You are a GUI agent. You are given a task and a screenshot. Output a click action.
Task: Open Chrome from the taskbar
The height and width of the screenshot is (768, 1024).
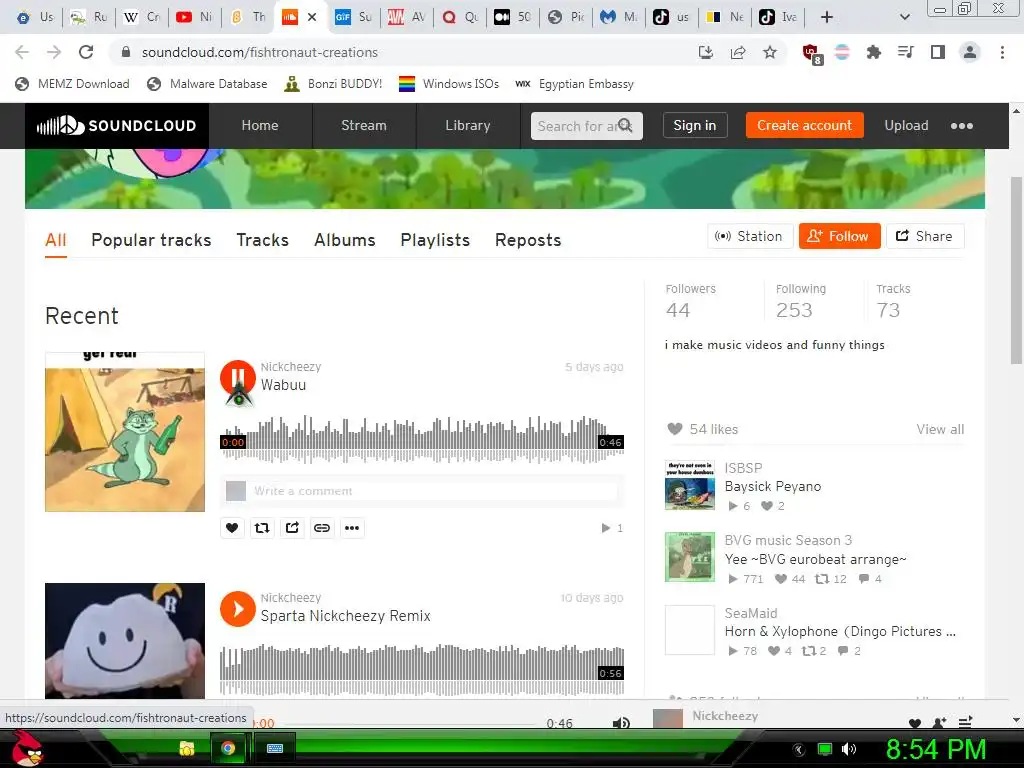point(228,748)
